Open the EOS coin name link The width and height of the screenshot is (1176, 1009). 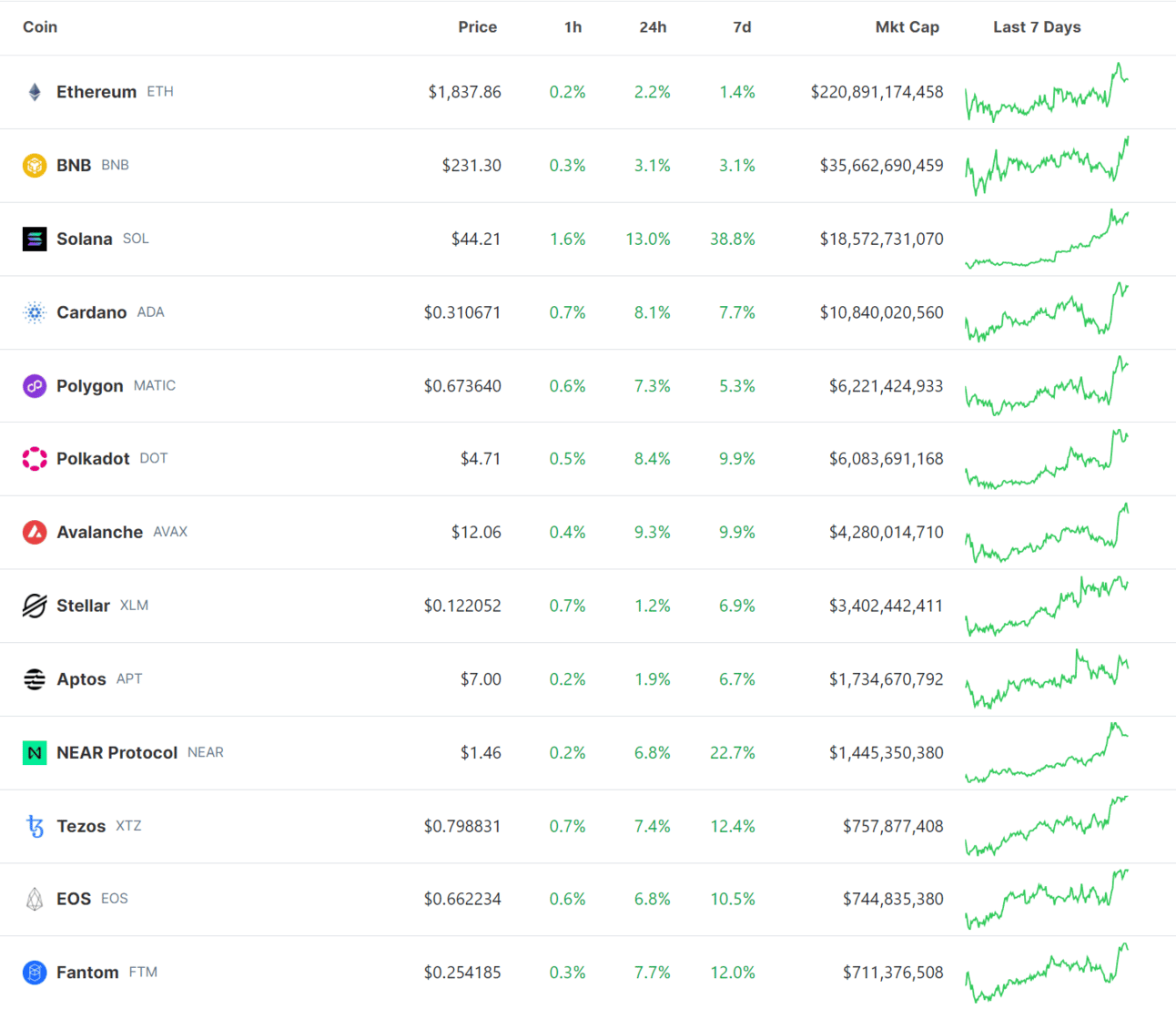pyautogui.click(x=74, y=899)
